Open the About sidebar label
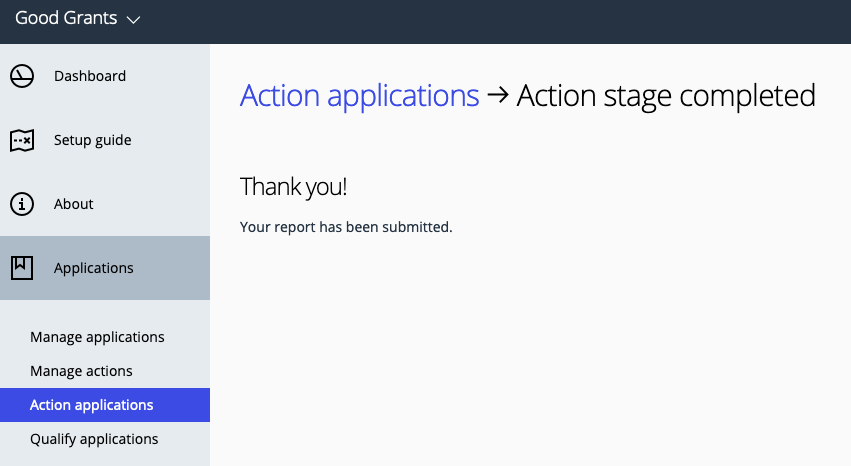The image size is (851, 466). (73, 204)
